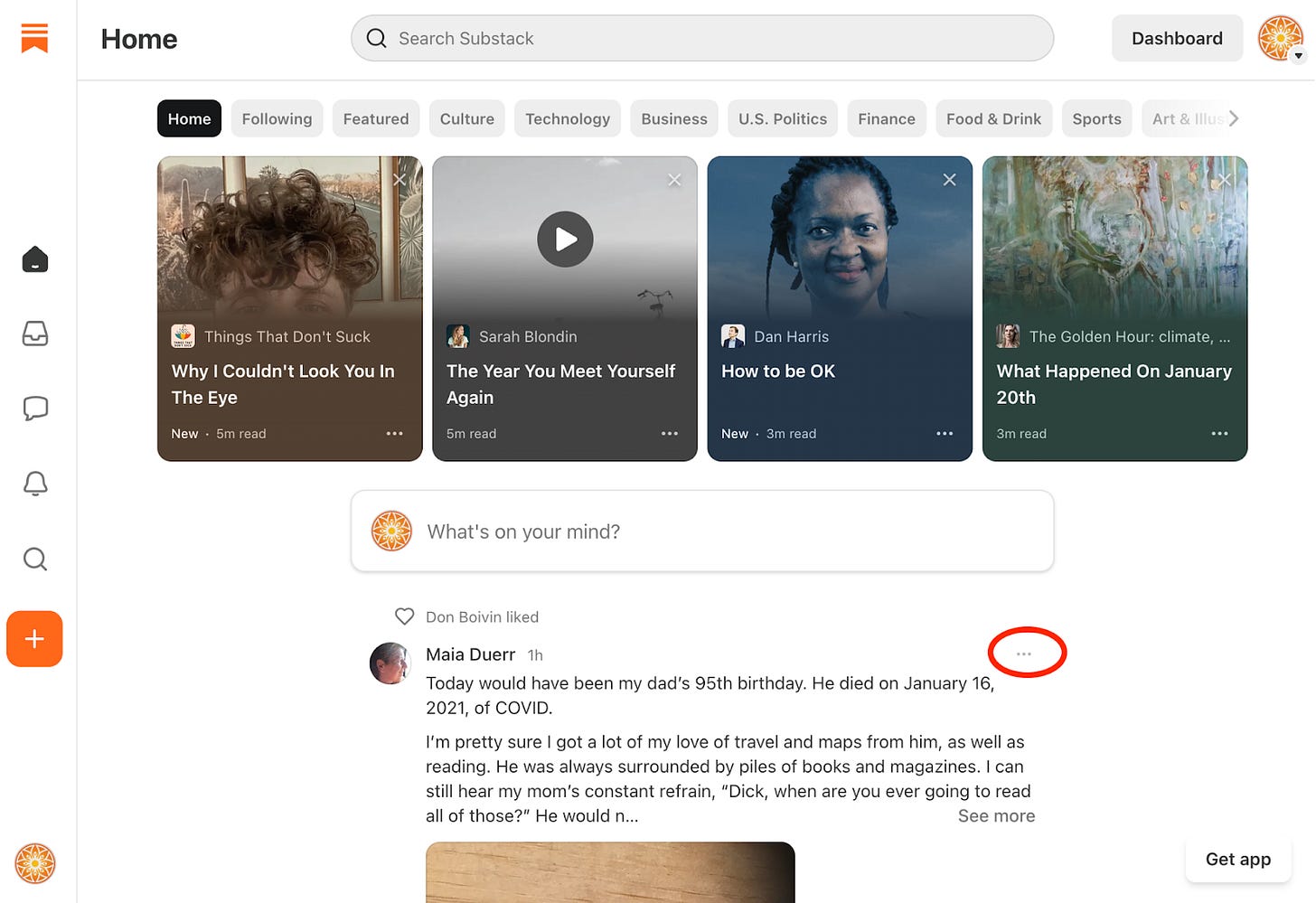Open profile avatar at sidebar bottom

[35, 863]
